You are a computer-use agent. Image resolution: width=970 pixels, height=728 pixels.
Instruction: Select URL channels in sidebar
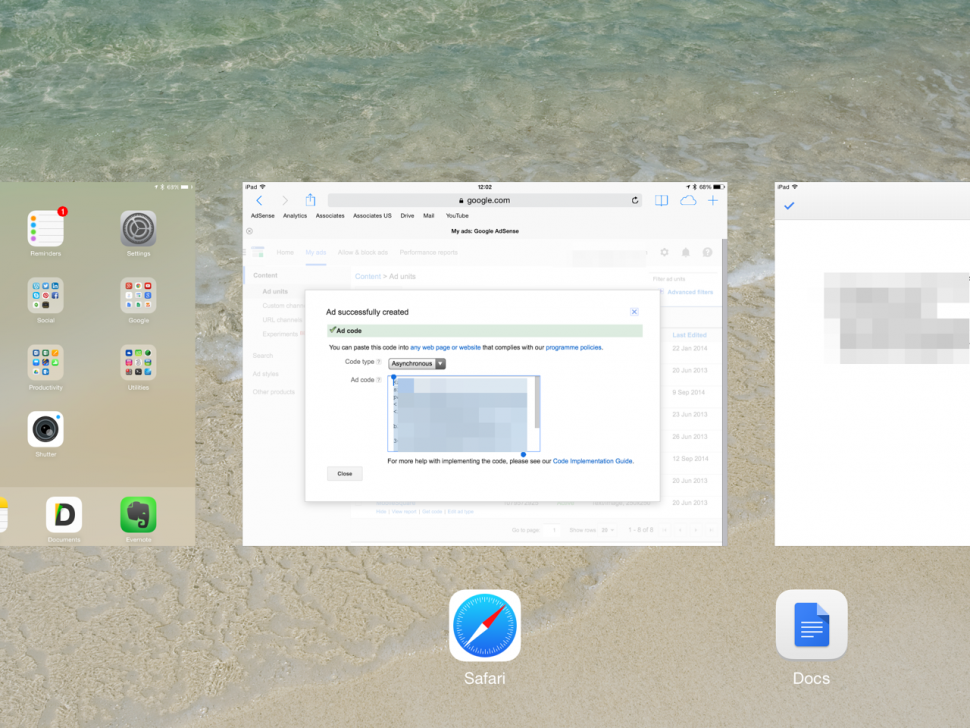coord(282,320)
